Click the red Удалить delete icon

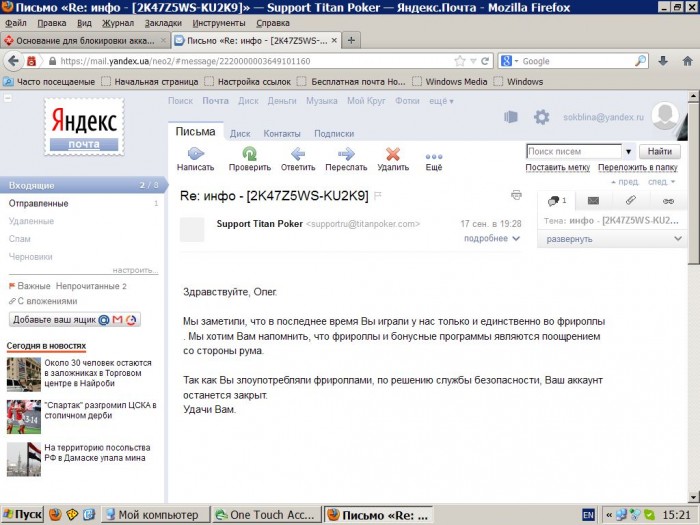[x=393, y=154]
